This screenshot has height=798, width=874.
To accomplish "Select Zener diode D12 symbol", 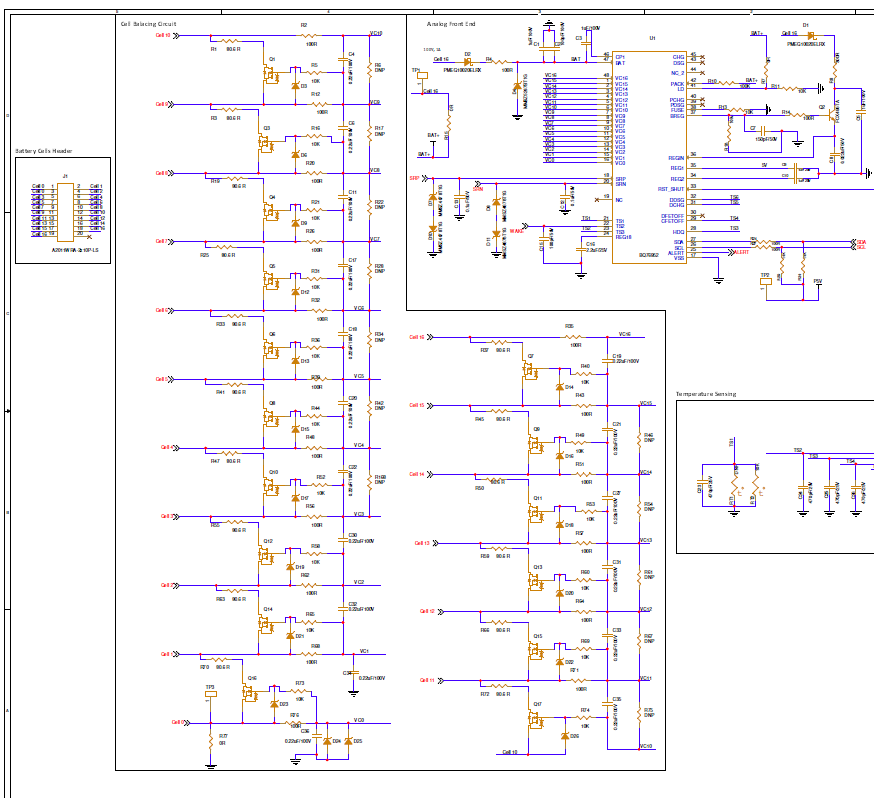I will tap(295, 292).
